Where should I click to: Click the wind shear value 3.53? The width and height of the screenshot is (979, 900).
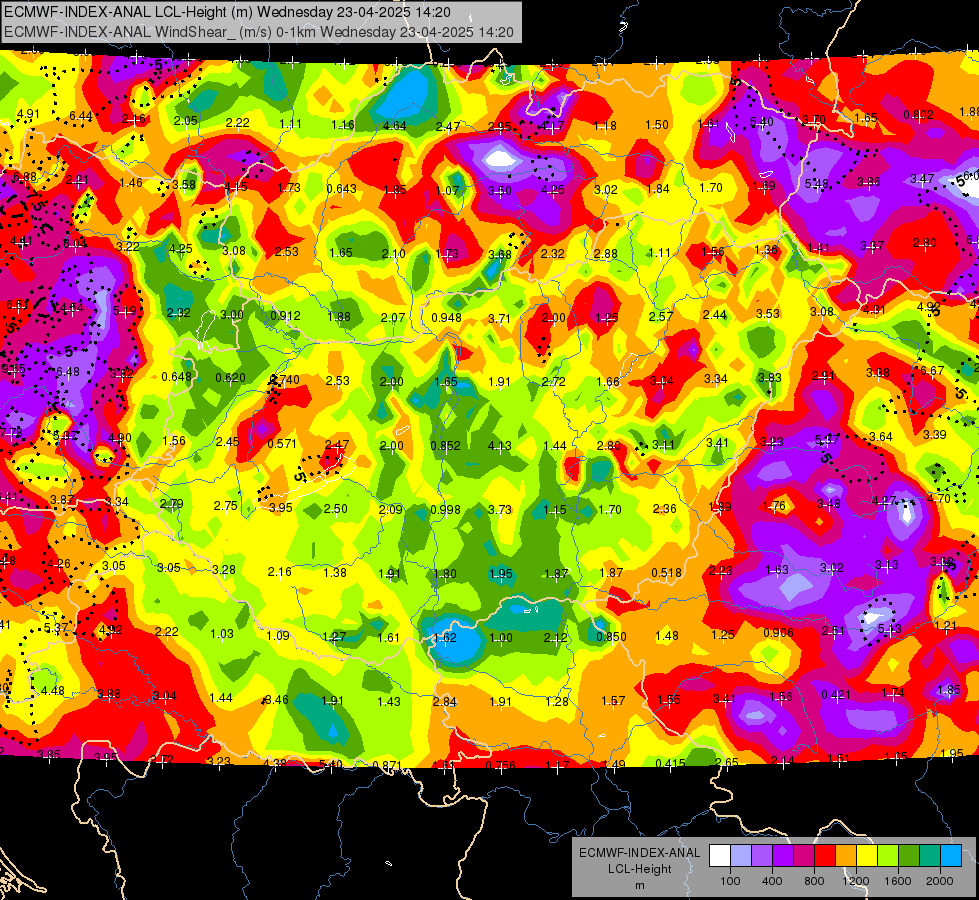click(x=768, y=314)
